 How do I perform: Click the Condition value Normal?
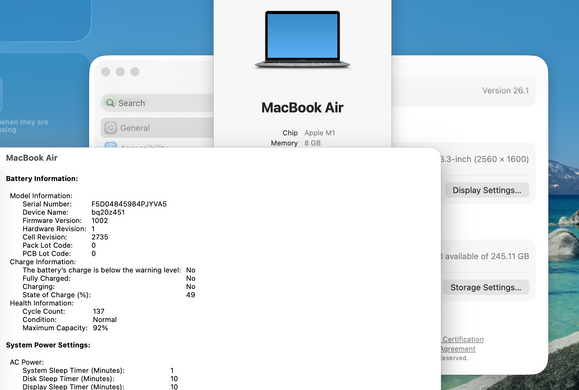pyautogui.click(x=105, y=319)
